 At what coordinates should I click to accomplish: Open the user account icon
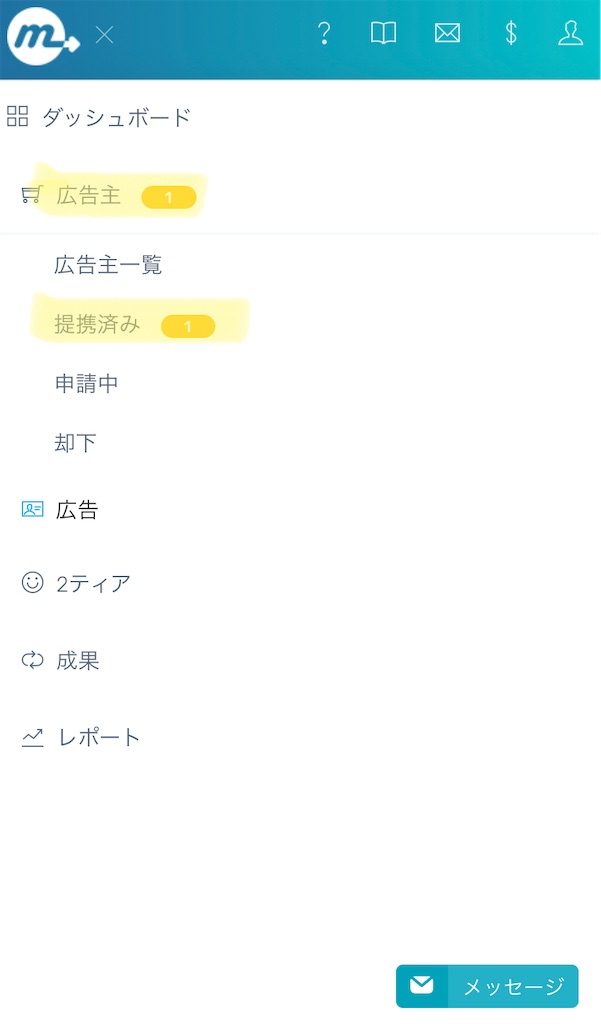tap(571, 33)
